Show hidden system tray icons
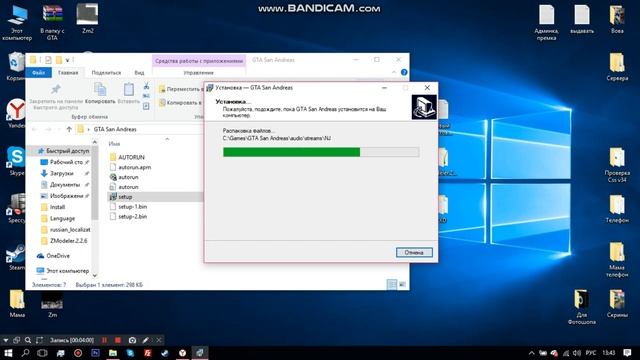This screenshot has width=640, height=360. point(531,353)
